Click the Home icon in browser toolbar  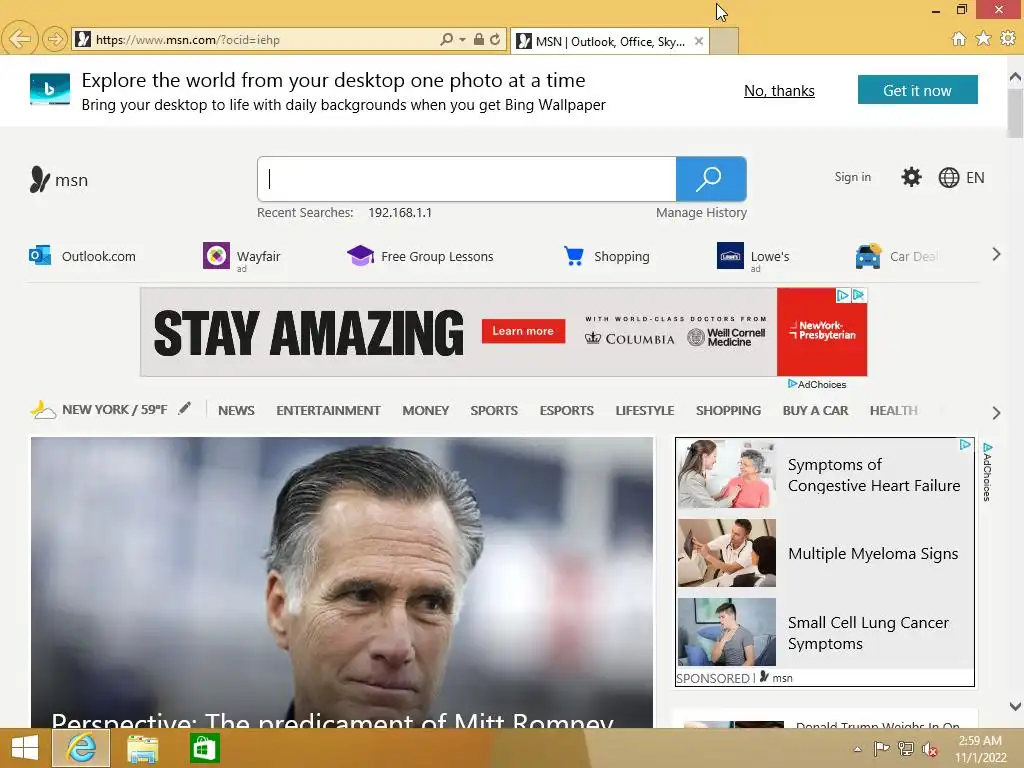959,39
